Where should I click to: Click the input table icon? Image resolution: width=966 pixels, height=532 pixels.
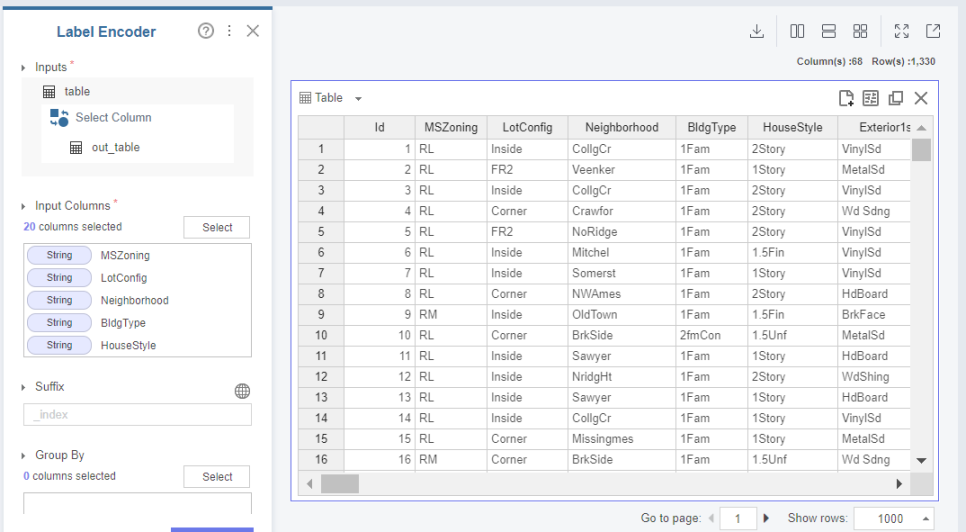(49, 92)
